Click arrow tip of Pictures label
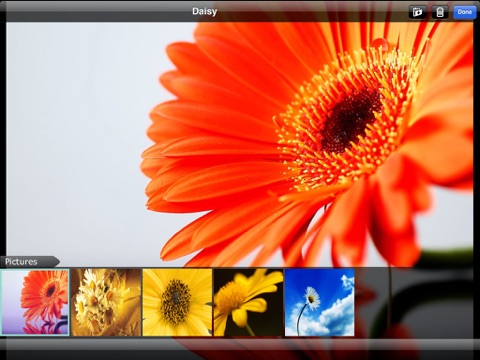Viewport: 480px width, 360px height. pyautogui.click(x=57, y=262)
